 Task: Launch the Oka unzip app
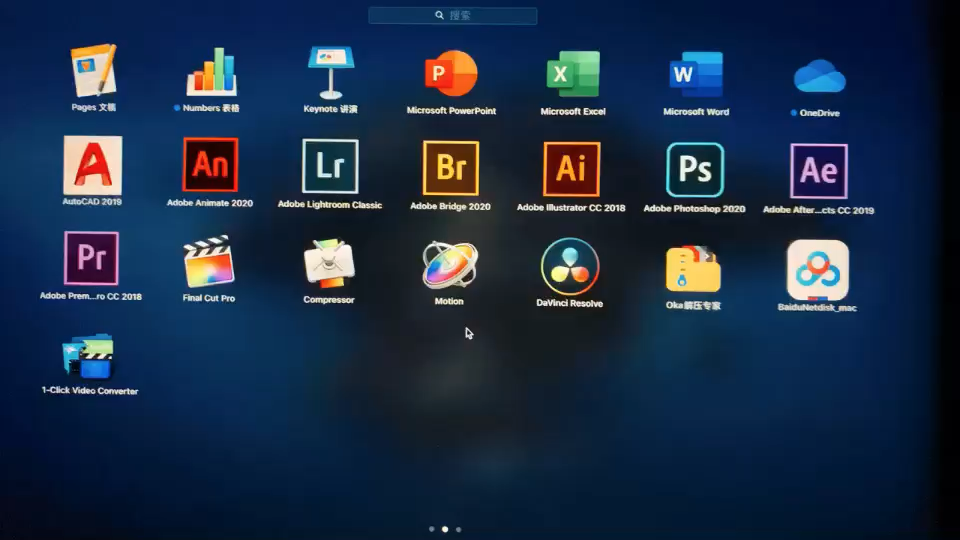(693, 269)
